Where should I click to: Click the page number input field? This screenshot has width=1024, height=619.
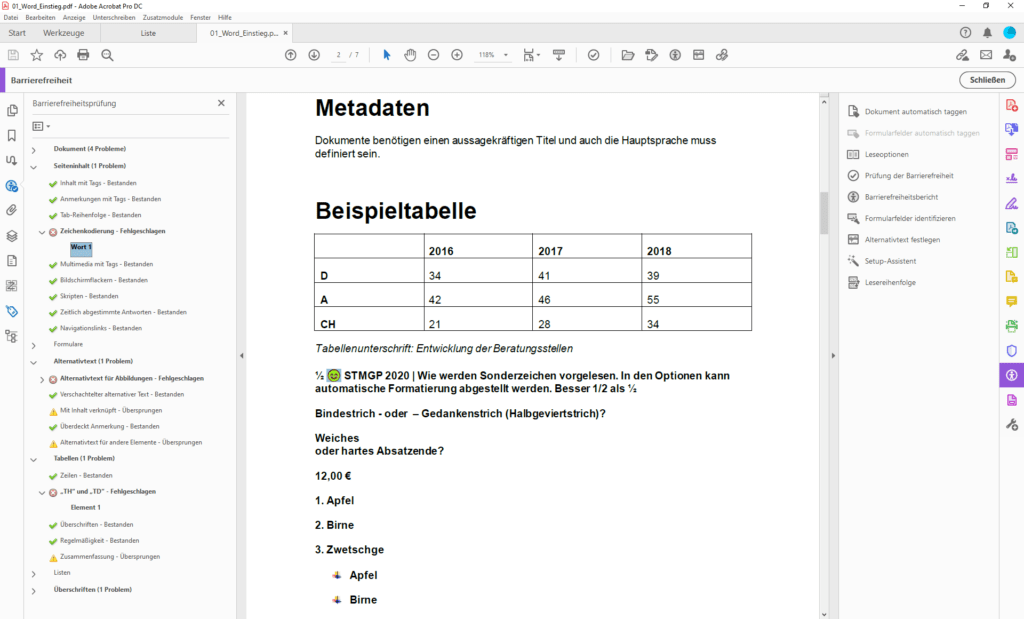(x=338, y=56)
